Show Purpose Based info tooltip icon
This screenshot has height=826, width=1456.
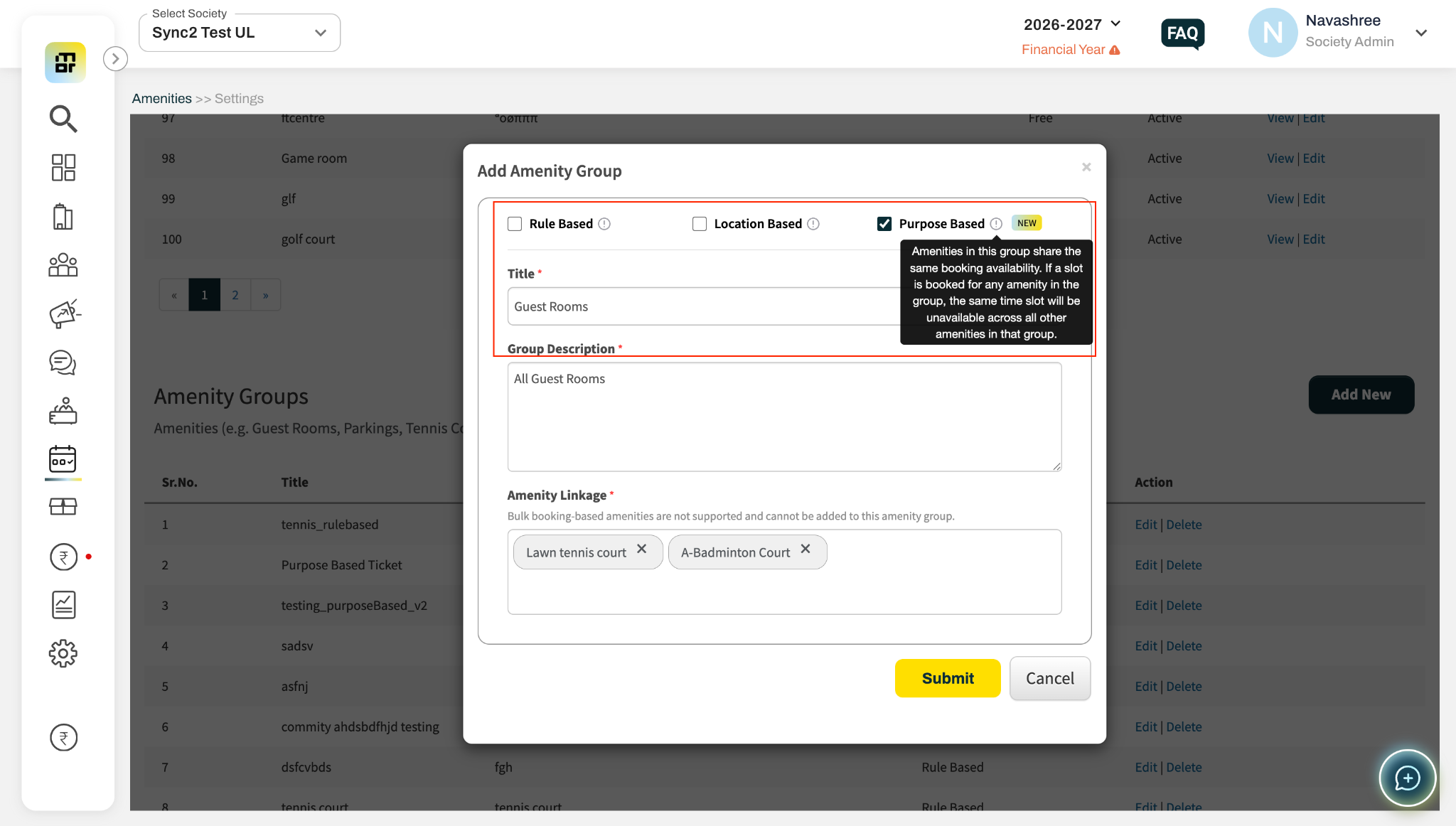pos(996,224)
